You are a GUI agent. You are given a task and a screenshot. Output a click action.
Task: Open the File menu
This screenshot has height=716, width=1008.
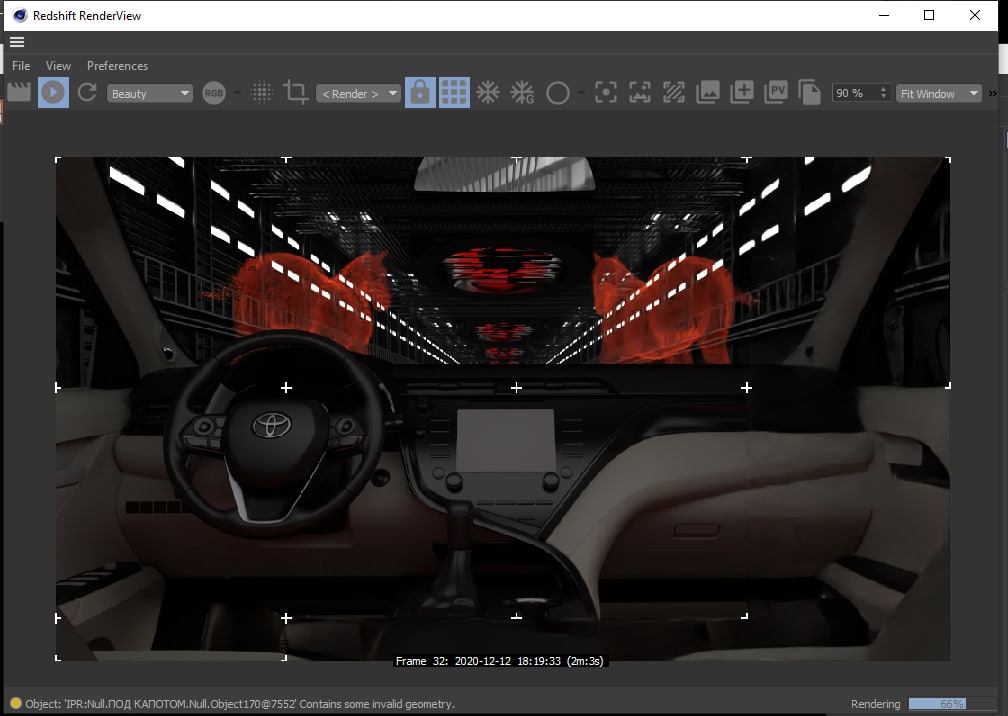tap(21, 66)
